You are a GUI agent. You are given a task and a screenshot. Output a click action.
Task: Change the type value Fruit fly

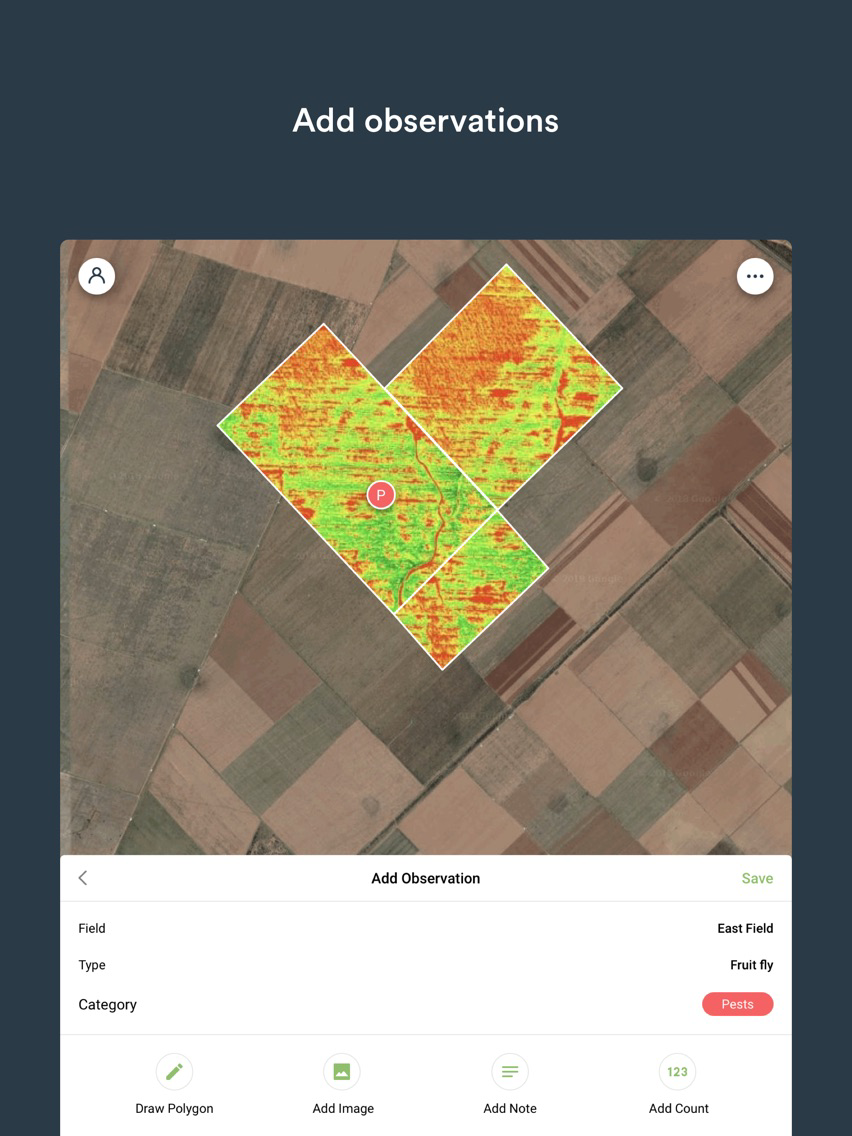[751, 965]
